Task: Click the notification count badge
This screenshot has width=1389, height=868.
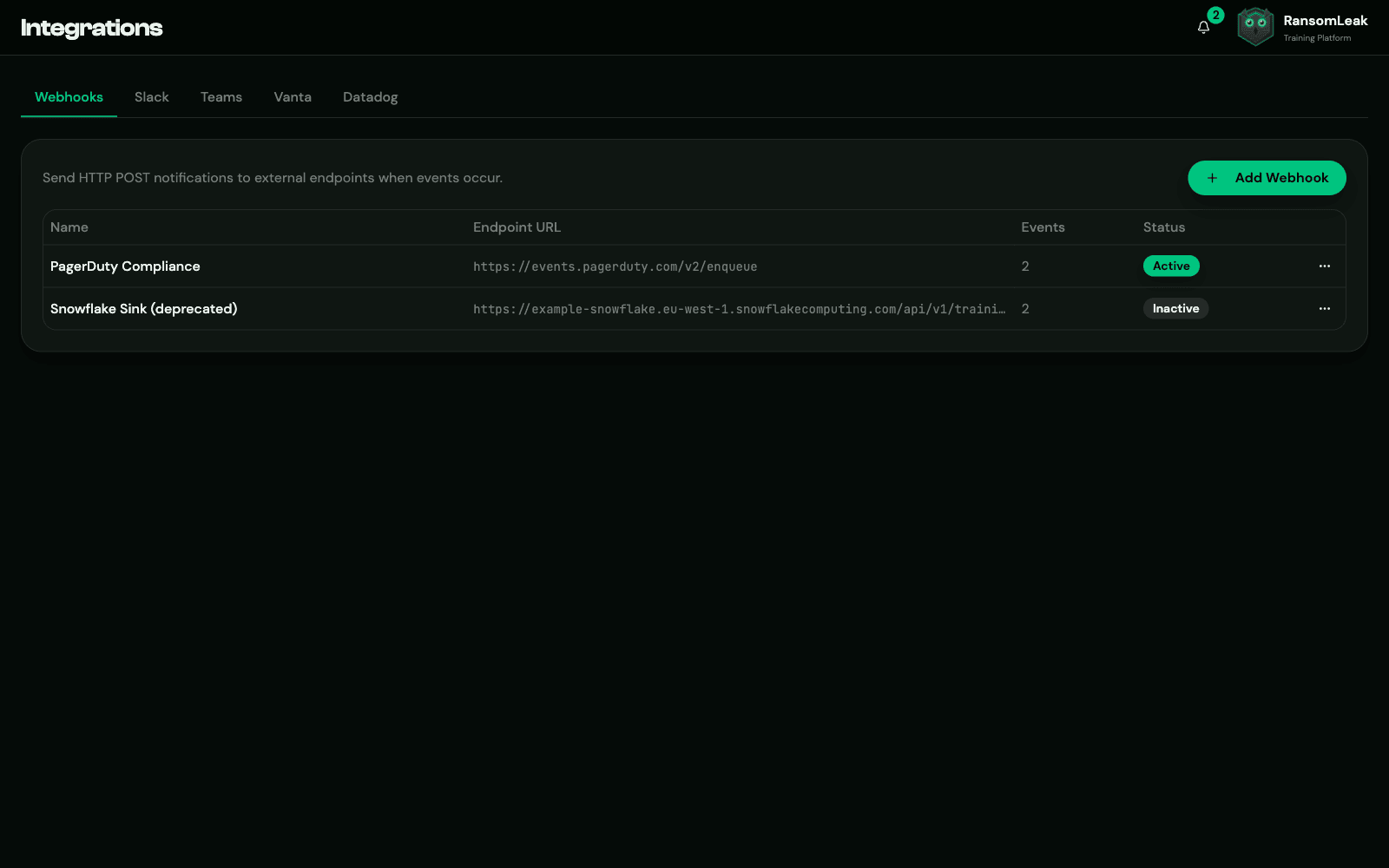Action: [1216, 16]
